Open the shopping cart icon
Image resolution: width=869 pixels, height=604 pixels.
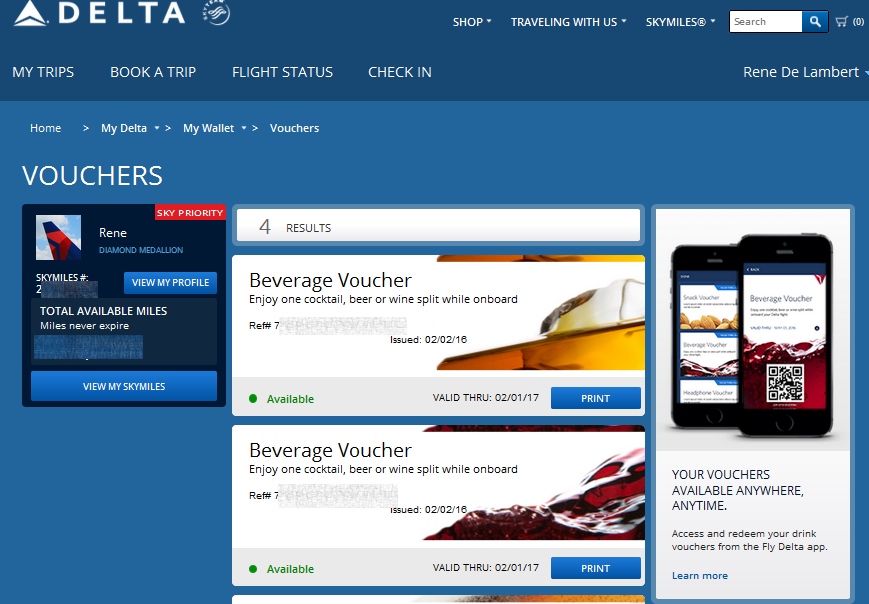pos(841,21)
